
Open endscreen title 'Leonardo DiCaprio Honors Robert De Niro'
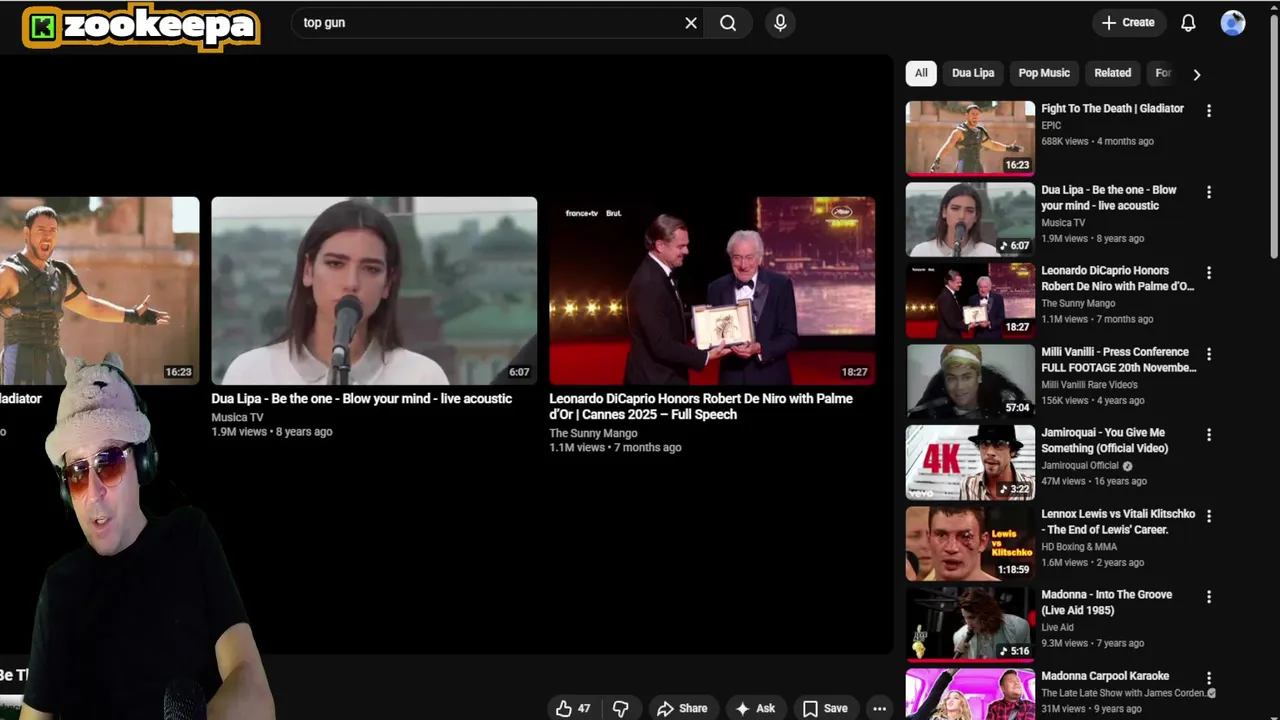tap(701, 406)
